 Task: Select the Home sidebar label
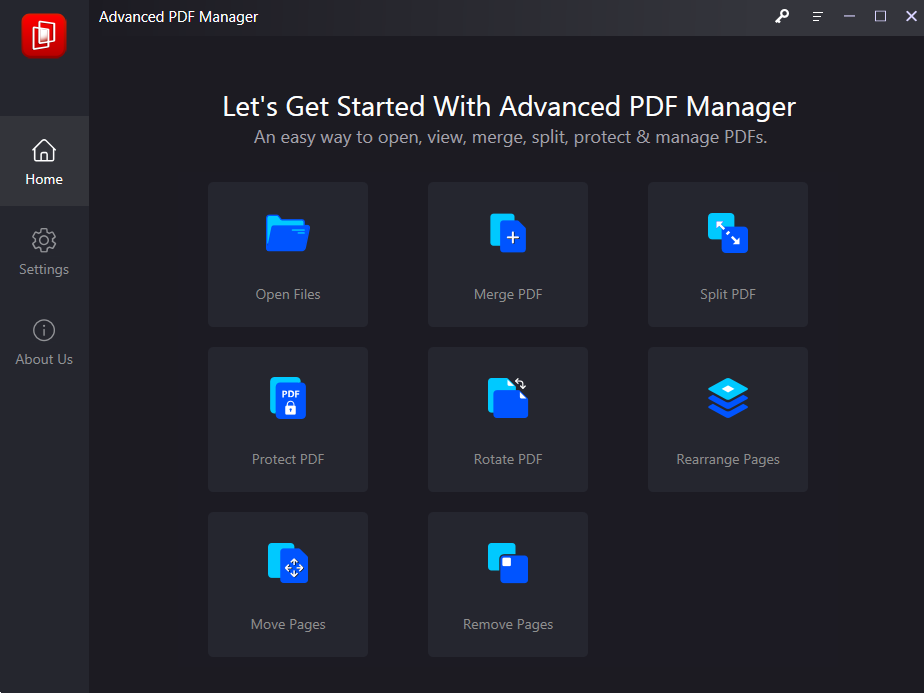coord(44,179)
